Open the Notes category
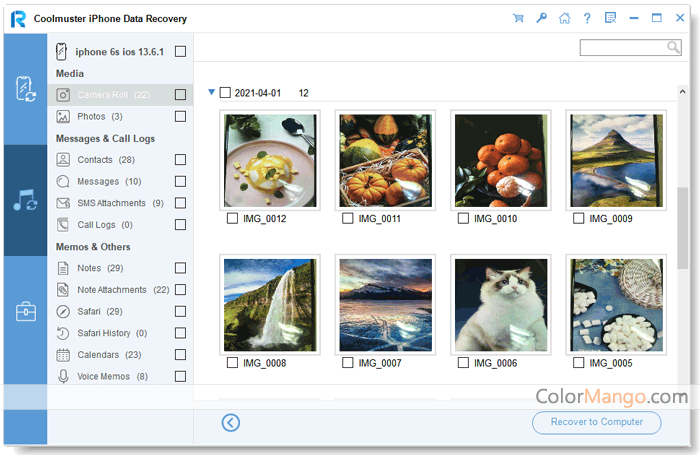Image resolution: width=700 pixels, height=455 pixels. 90,268
